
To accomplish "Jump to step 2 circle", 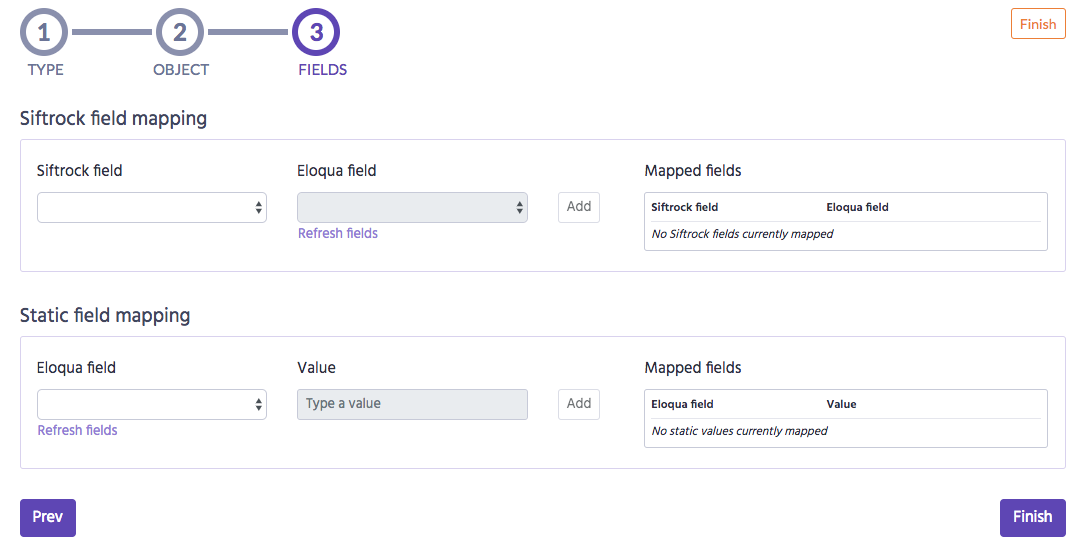I will pyautogui.click(x=180, y=32).
